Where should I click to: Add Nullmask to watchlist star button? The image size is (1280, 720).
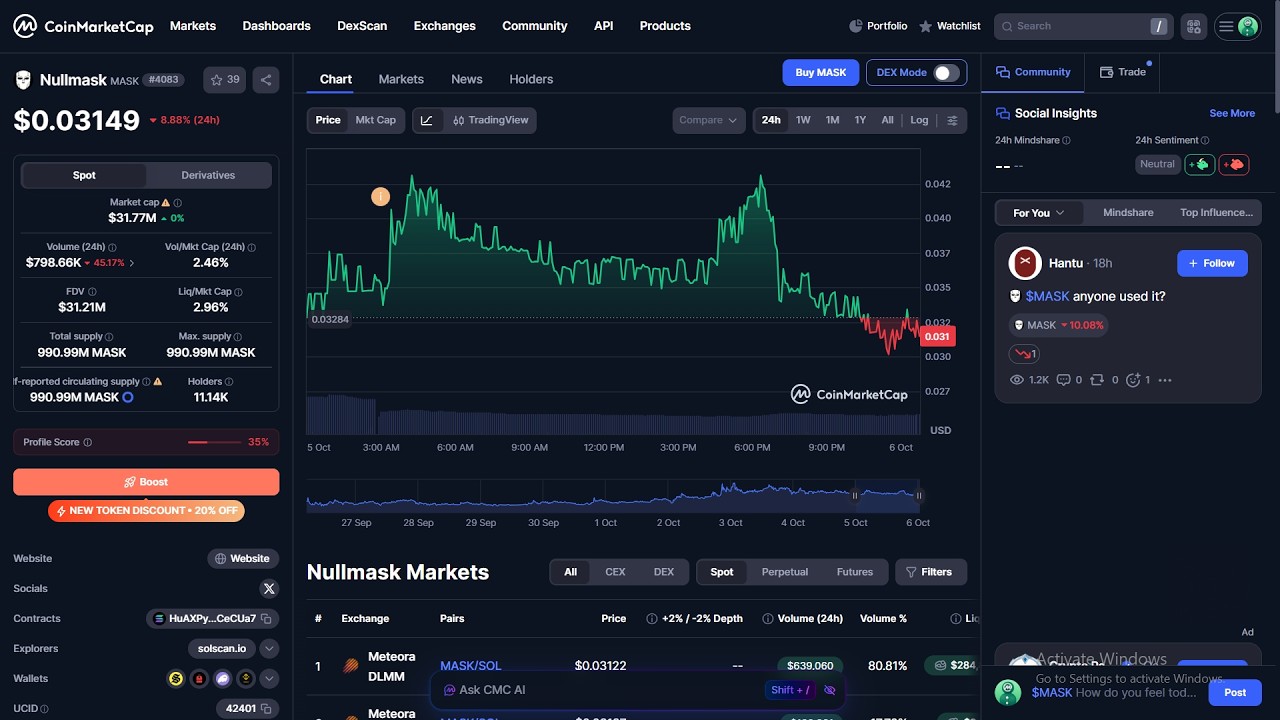pyautogui.click(x=225, y=80)
